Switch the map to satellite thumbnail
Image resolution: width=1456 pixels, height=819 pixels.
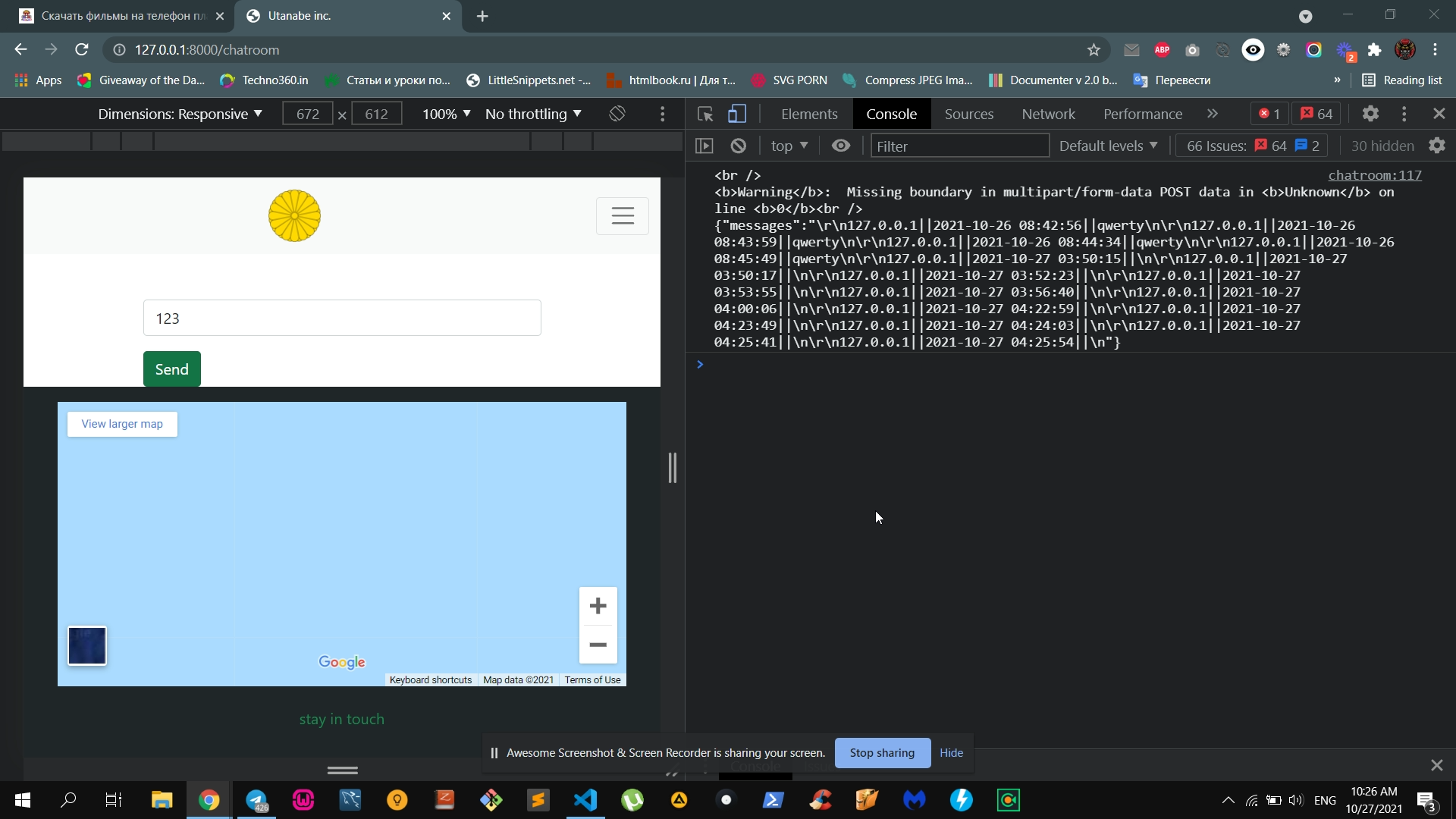[87, 645]
